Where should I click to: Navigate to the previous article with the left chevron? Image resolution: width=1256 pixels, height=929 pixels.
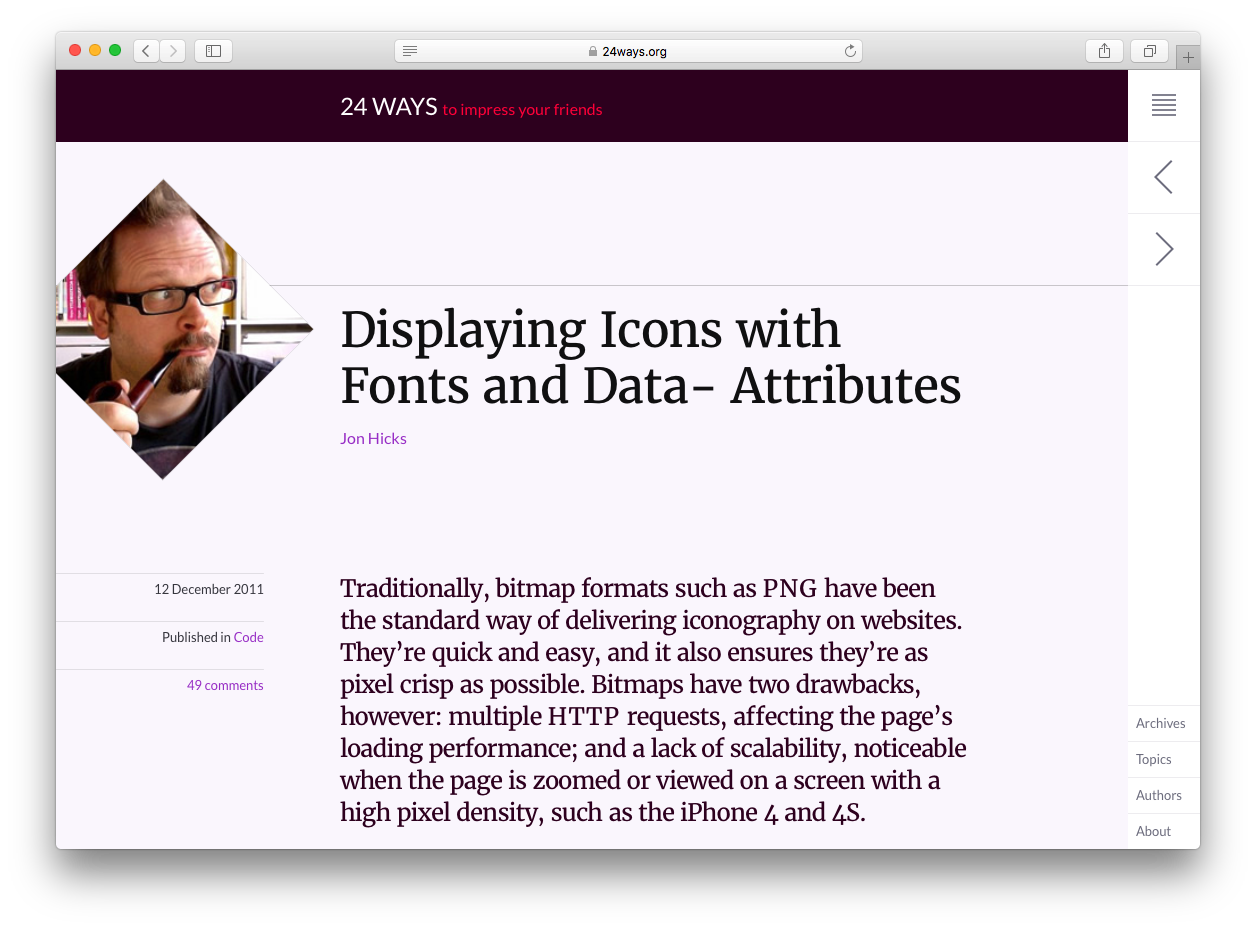coord(1163,177)
